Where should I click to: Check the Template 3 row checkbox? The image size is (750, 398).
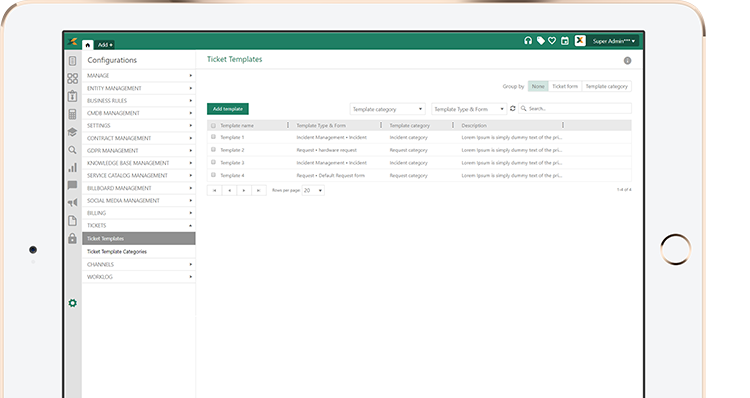[213, 162]
